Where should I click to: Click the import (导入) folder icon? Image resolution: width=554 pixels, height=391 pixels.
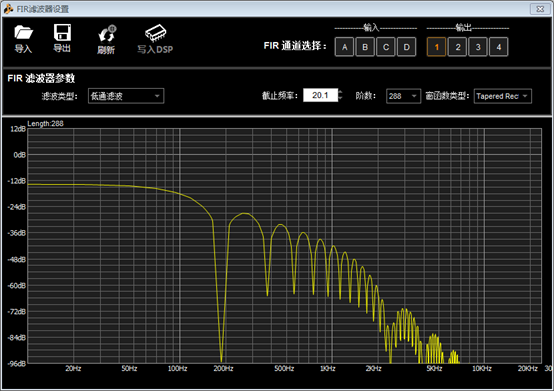click(x=23, y=32)
